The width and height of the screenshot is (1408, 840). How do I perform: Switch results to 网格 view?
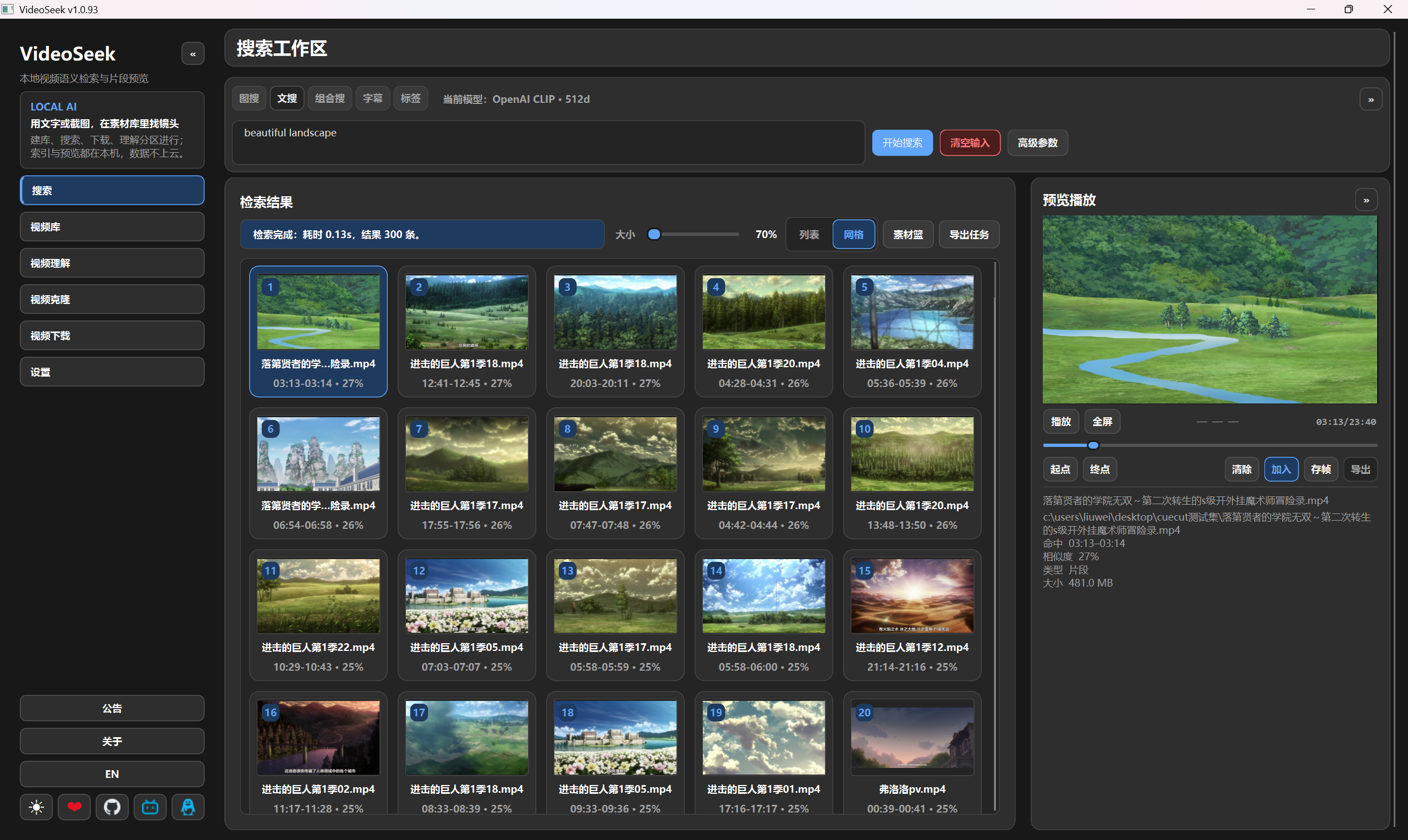pyautogui.click(x=854, y=234)
